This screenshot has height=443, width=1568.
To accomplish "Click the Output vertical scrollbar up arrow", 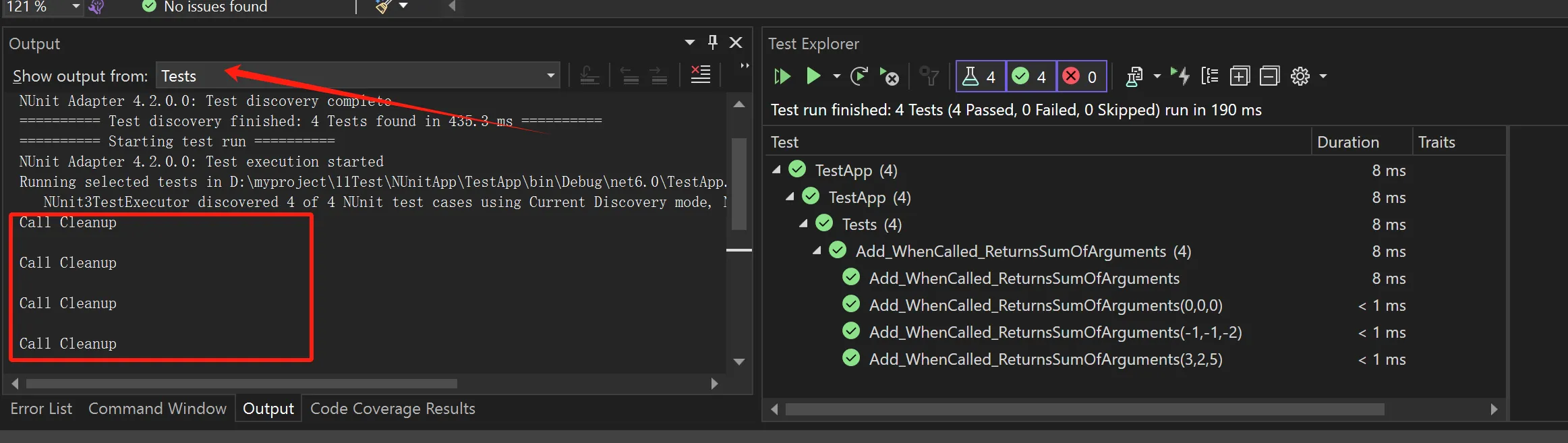I will [739, 105].
